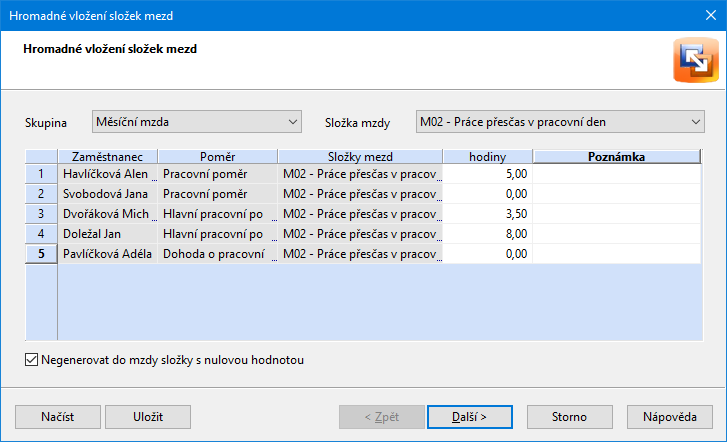Click the Uložit button
This screenshot has width=727, height=442.
tap(148, 417)
